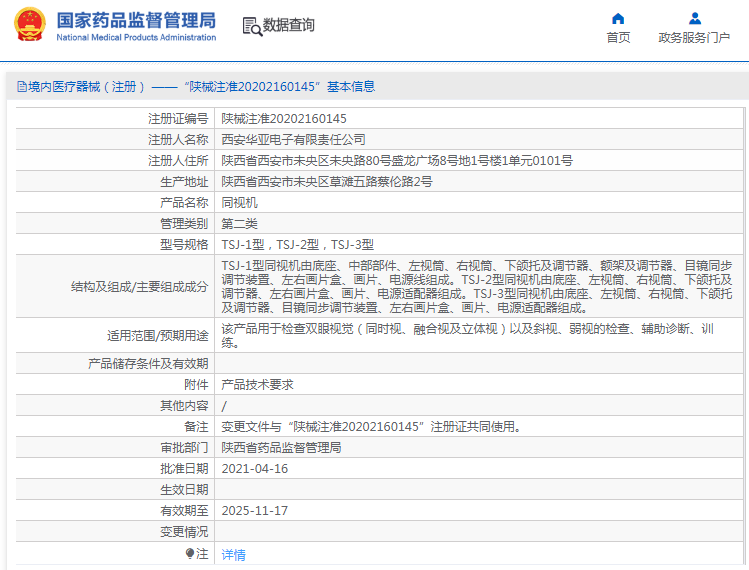The width and height of the screenshot is (749, 570).
Task: Click approval date 2021-04-16
Action: (255, 469)
